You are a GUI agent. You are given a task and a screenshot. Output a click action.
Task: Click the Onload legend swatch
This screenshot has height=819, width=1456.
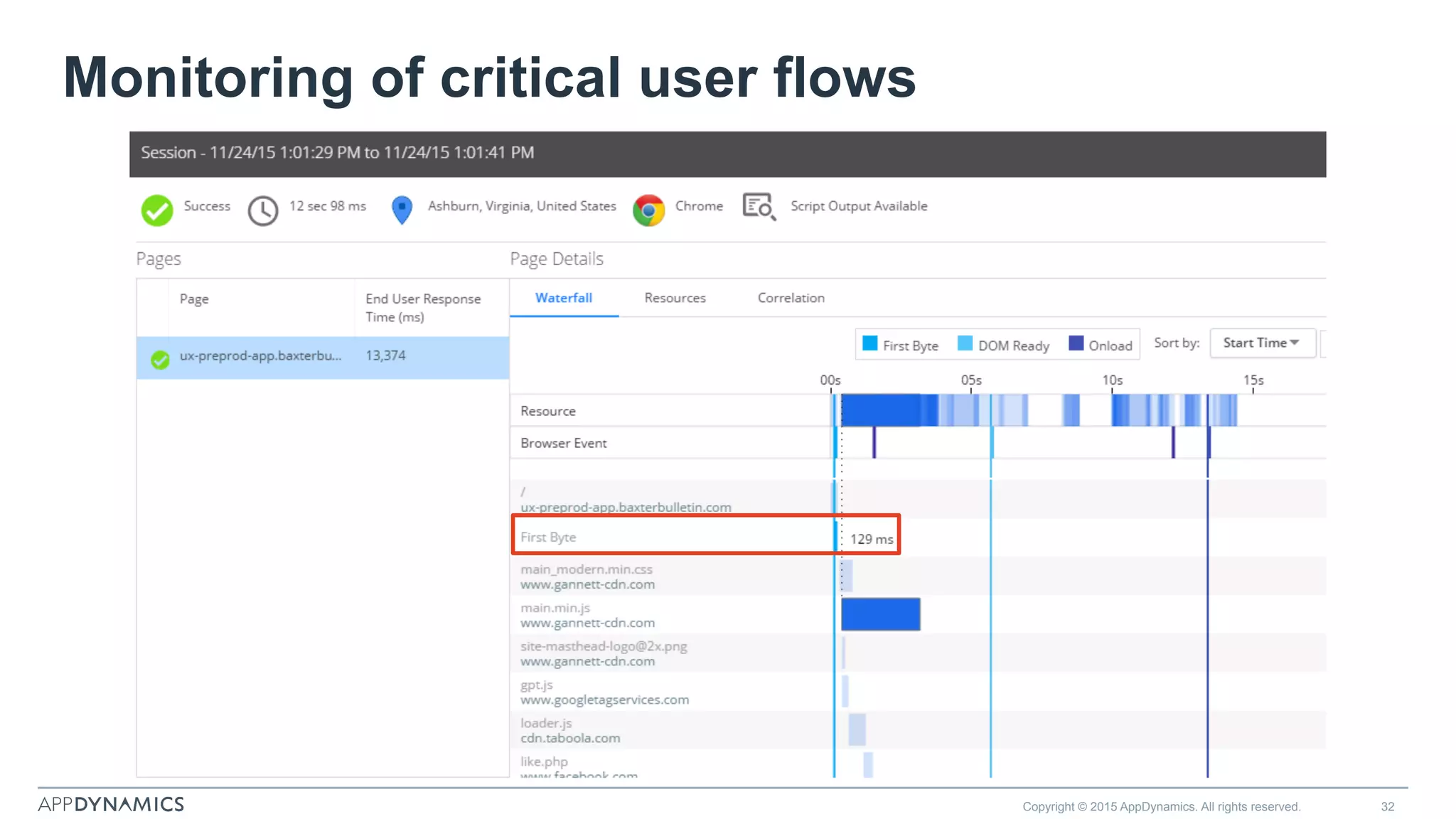[1076, 343]
